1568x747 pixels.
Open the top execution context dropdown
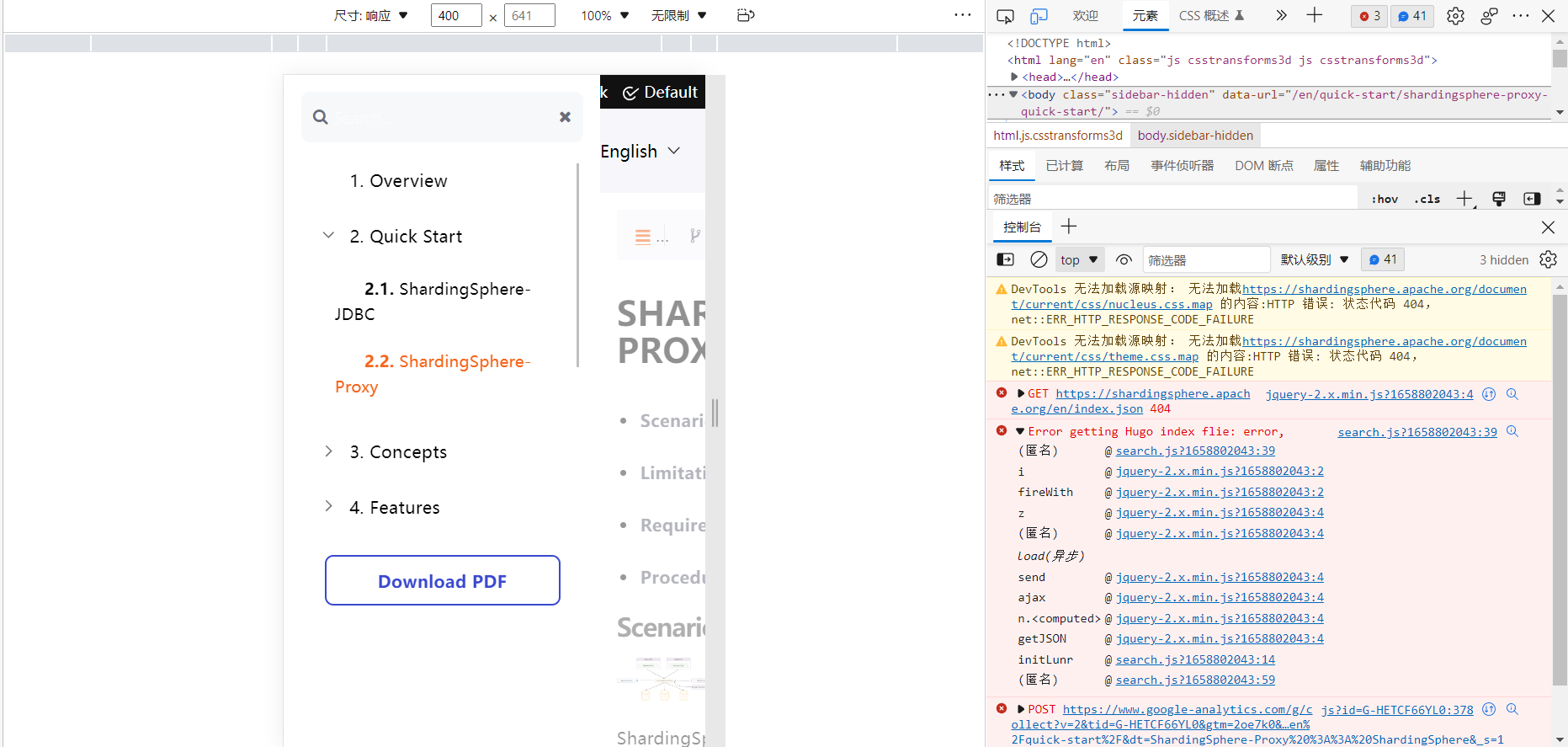(1079, 259)
